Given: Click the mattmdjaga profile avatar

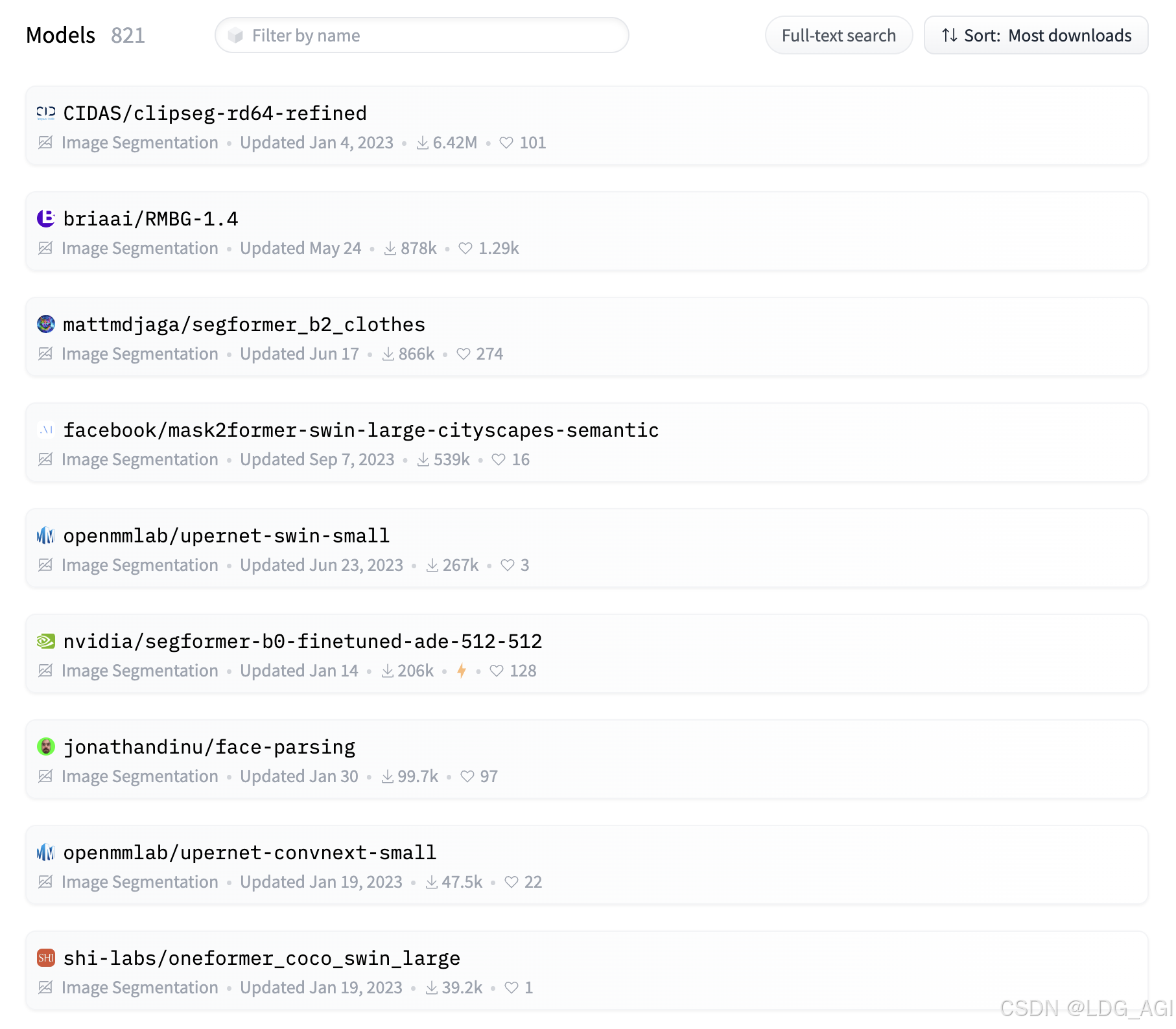Looking at the screenshot, I should pyautogui.click(x=46, y=325).
